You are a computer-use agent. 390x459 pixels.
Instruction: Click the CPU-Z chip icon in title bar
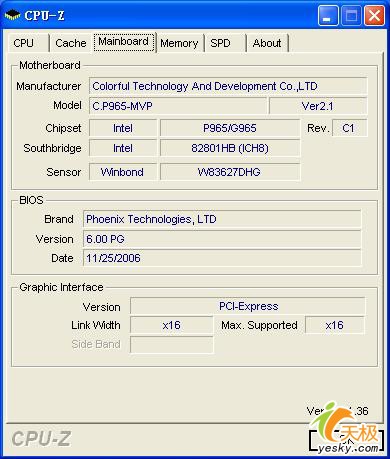click(x=12, y=15)
